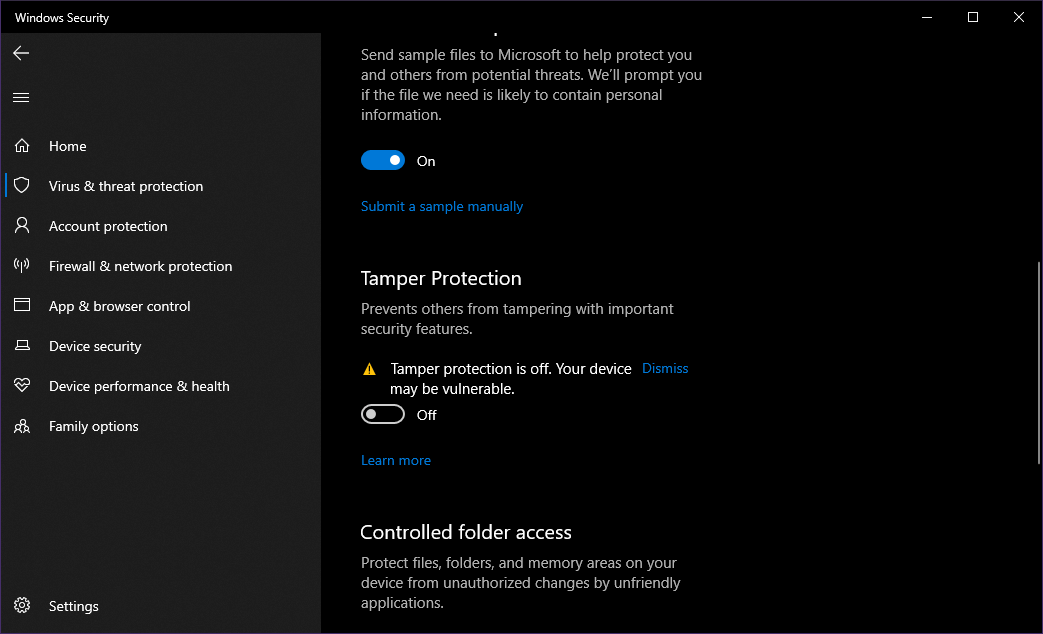The image size is (1043, 634).
Task: Click the Home house icon
Action: [x=21, y=145]
